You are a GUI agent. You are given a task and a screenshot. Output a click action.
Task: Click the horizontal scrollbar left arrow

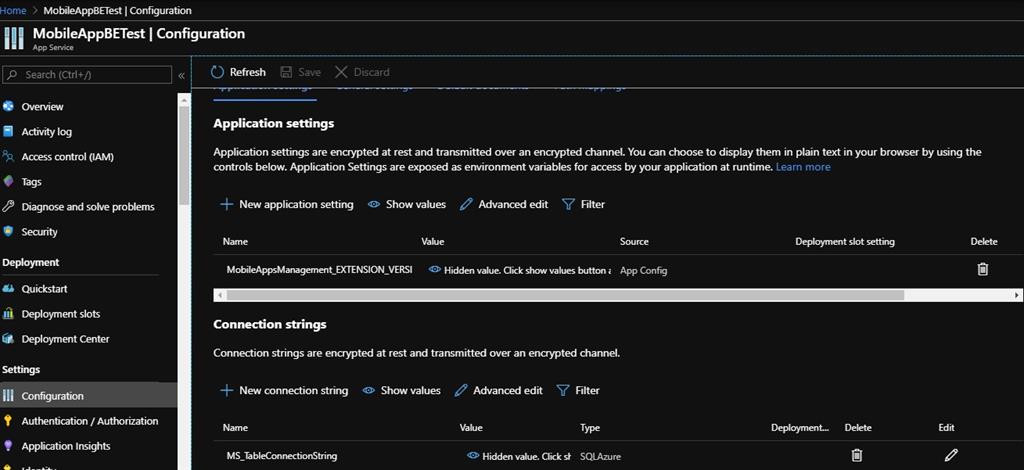coord(219,295)
